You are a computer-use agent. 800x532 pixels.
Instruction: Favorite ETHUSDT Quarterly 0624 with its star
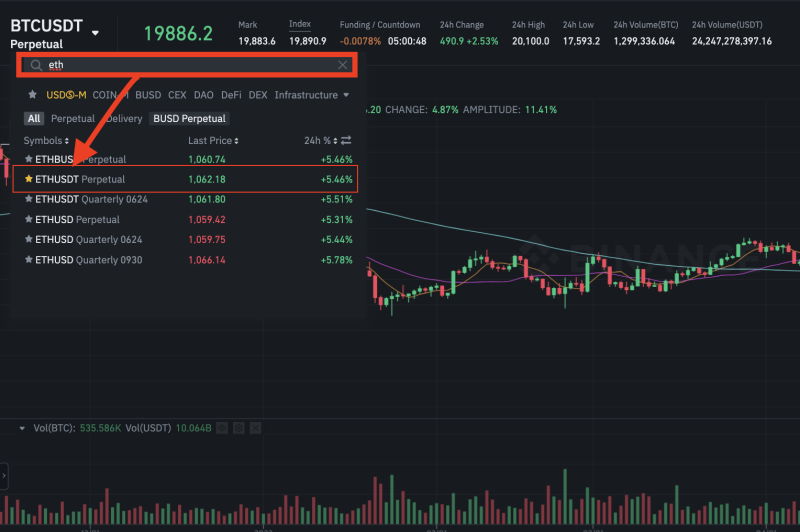click(29, 198)
